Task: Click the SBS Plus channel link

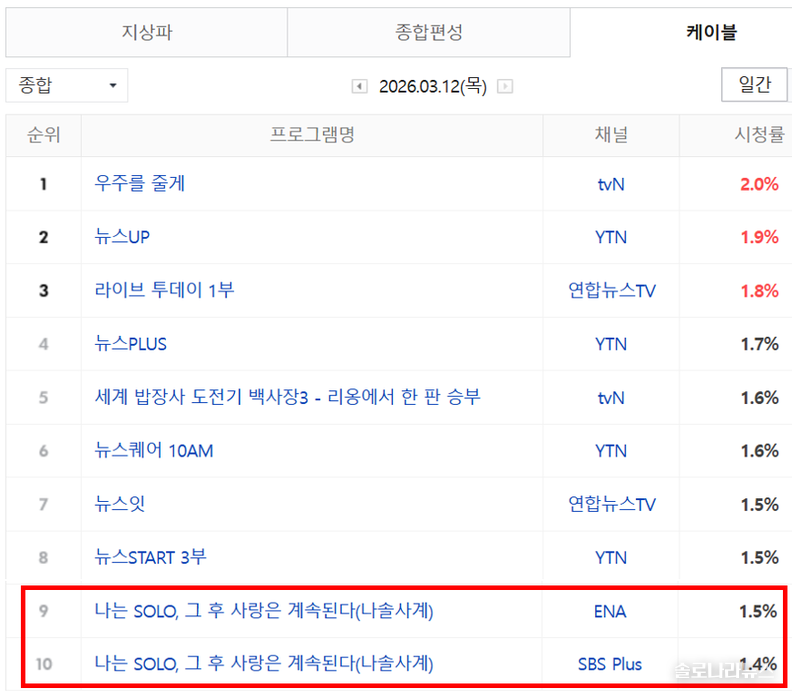Action: [x=610, y=664]
